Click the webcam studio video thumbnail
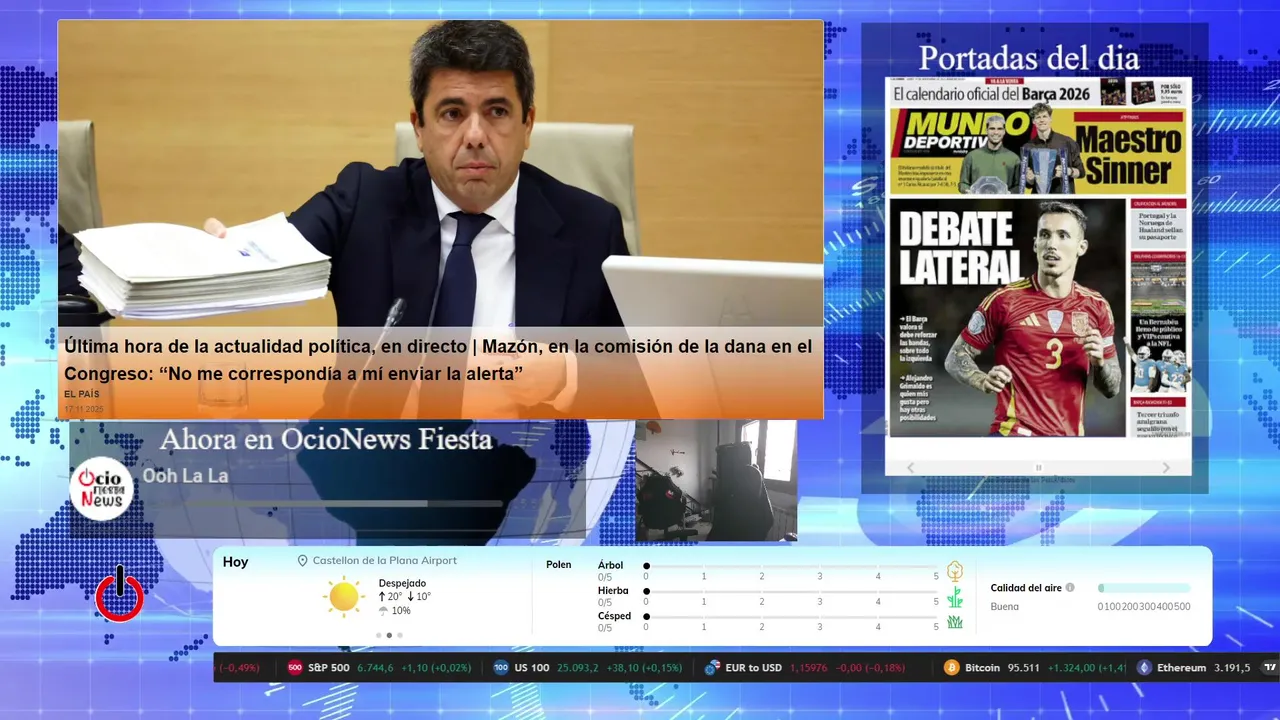Viewport: 1280px width, 720px height. click(716, 481)
